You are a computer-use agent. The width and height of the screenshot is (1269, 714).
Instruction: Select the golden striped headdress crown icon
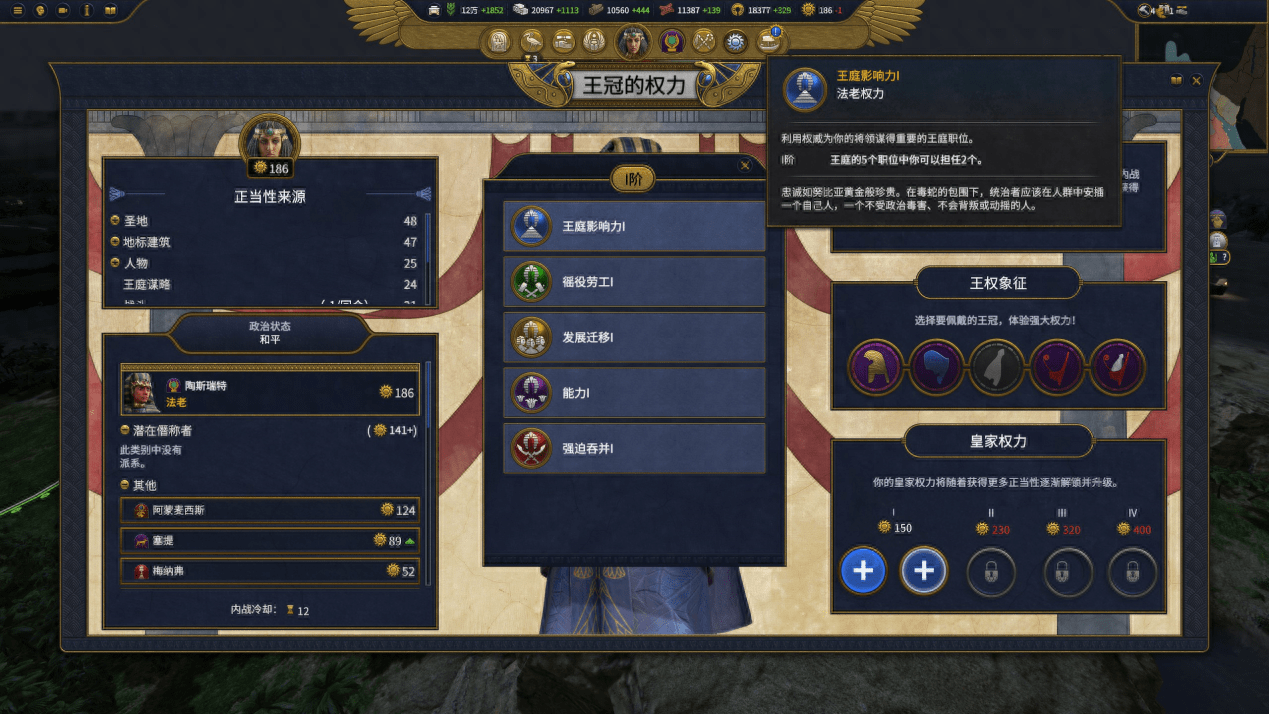click(876, 367)
